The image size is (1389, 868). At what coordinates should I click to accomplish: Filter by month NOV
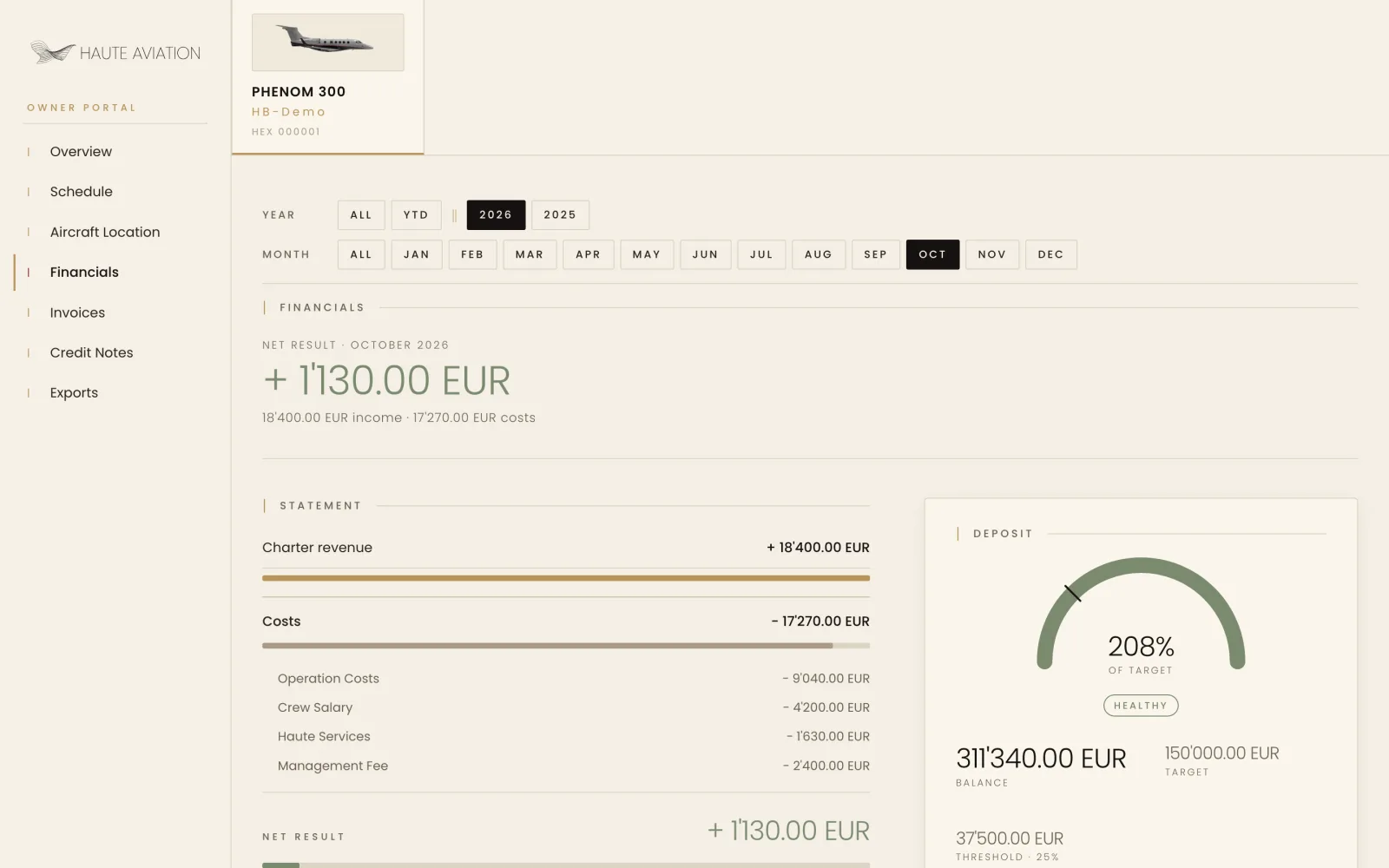point(992,254)
